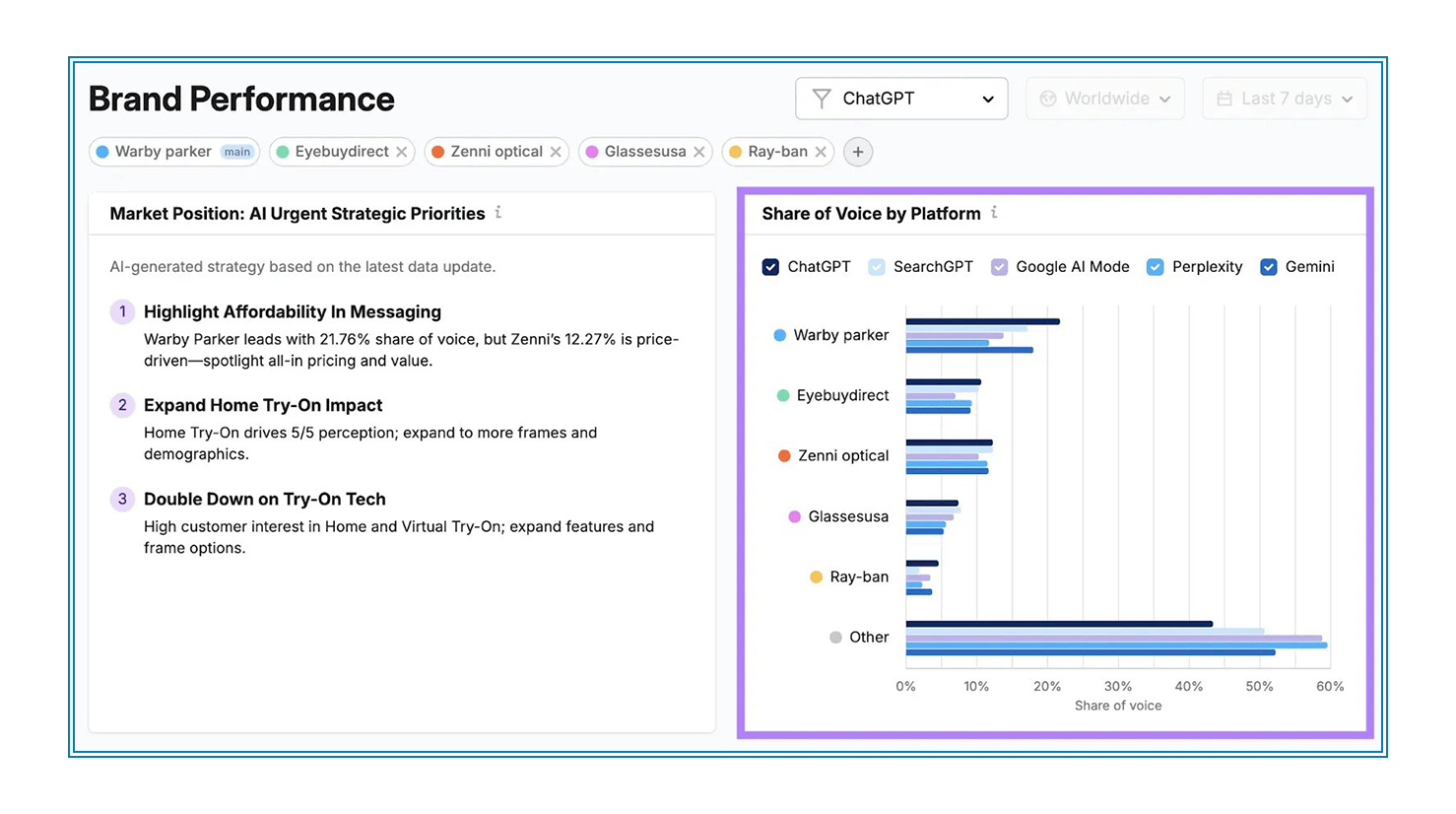Click the AI-generated strategy description text
Image resolution: width=1456 pixels, height=814 pixels.
tap(302, 267)
